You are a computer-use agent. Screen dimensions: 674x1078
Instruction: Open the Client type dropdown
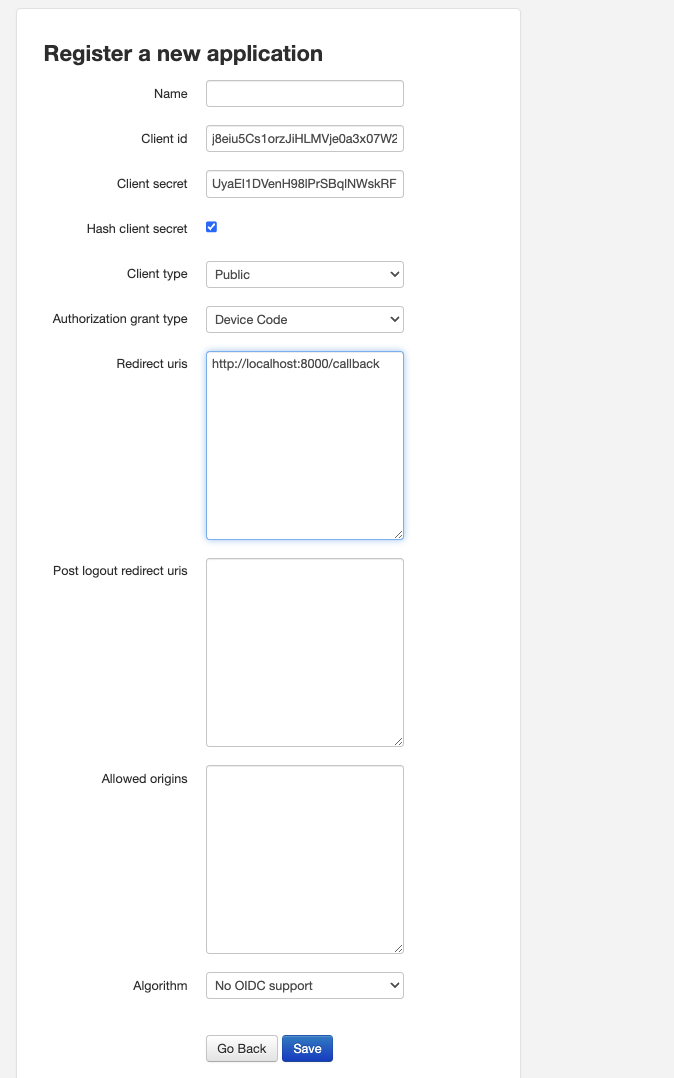click(305, 274)
